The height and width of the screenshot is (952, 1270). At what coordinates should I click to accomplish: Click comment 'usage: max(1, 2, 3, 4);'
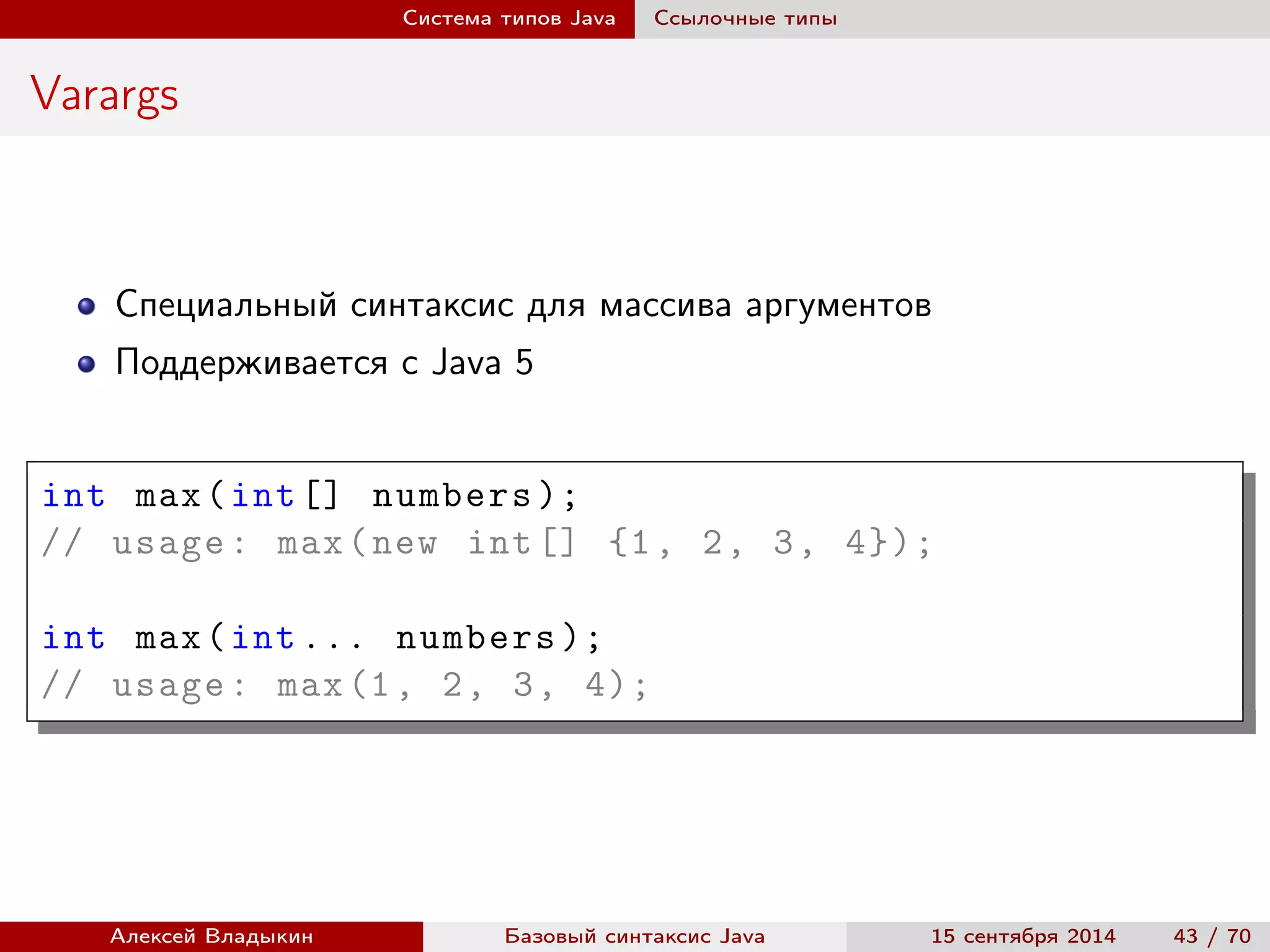(345, 685)
